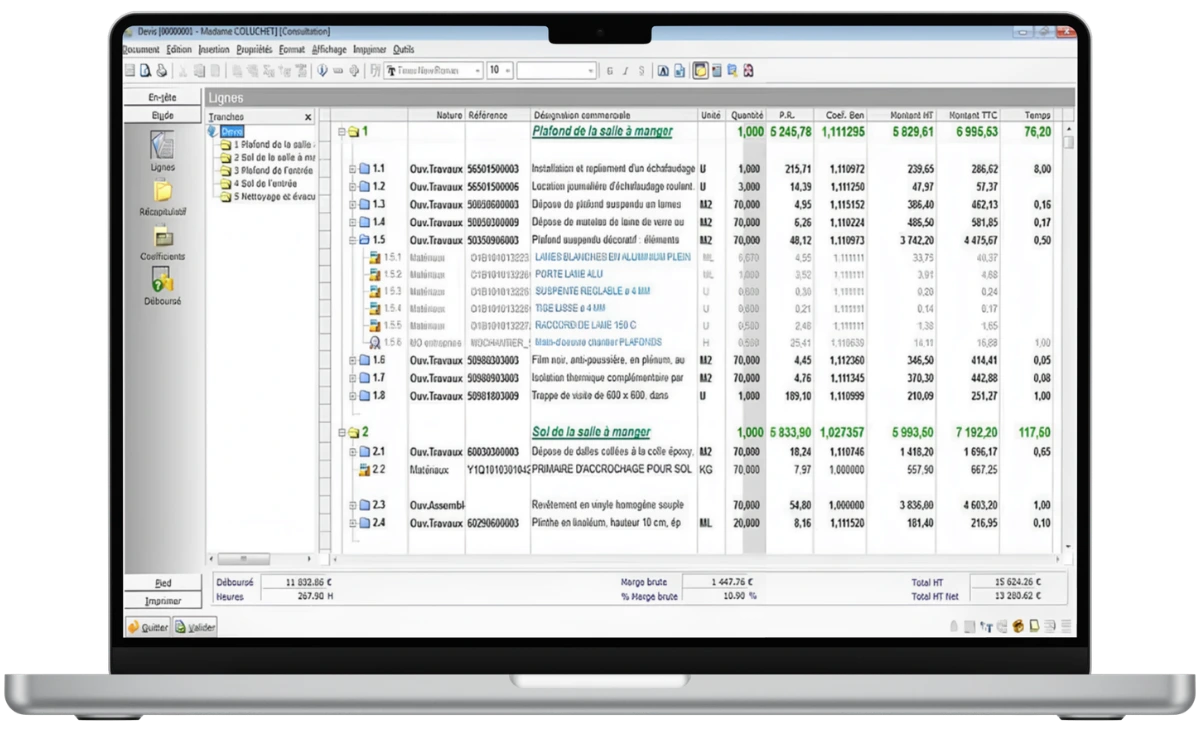Screen dimensions: 1200x731
Task: Click the Valider button
Action: [195, 627]
